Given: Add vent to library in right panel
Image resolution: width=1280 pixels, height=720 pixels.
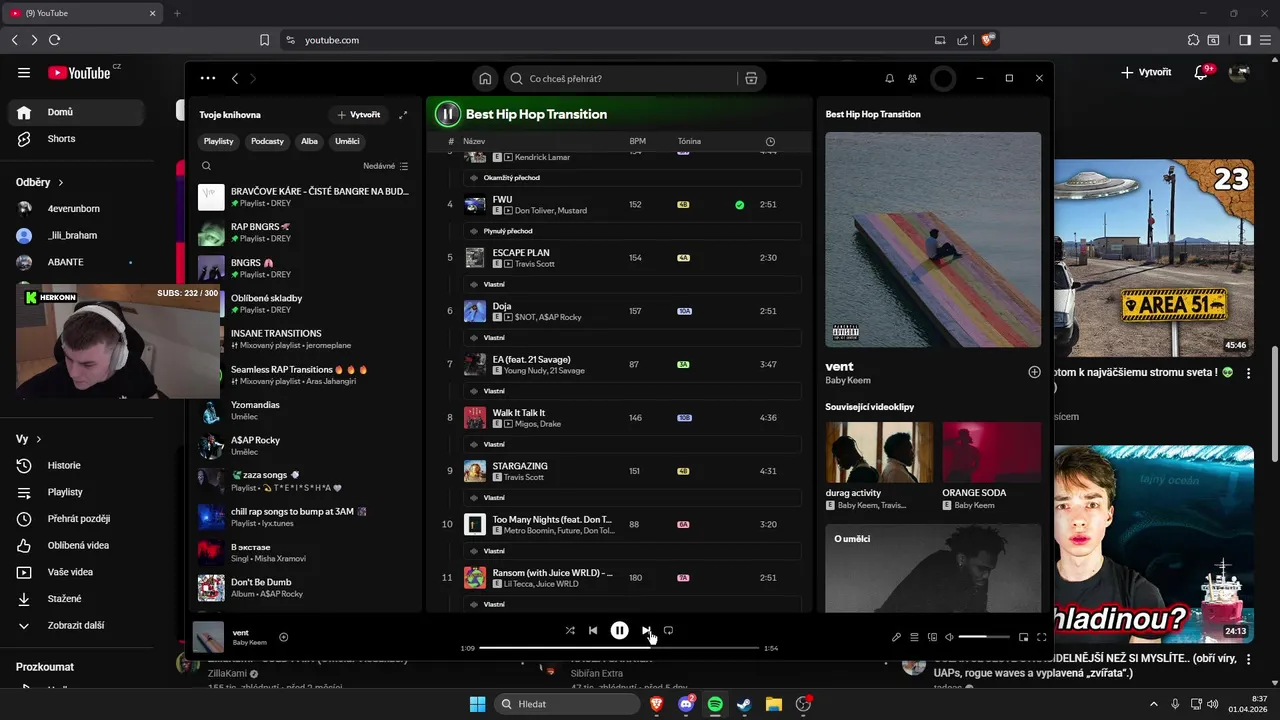Looking at the screenshot, I should coord(1034,372).
